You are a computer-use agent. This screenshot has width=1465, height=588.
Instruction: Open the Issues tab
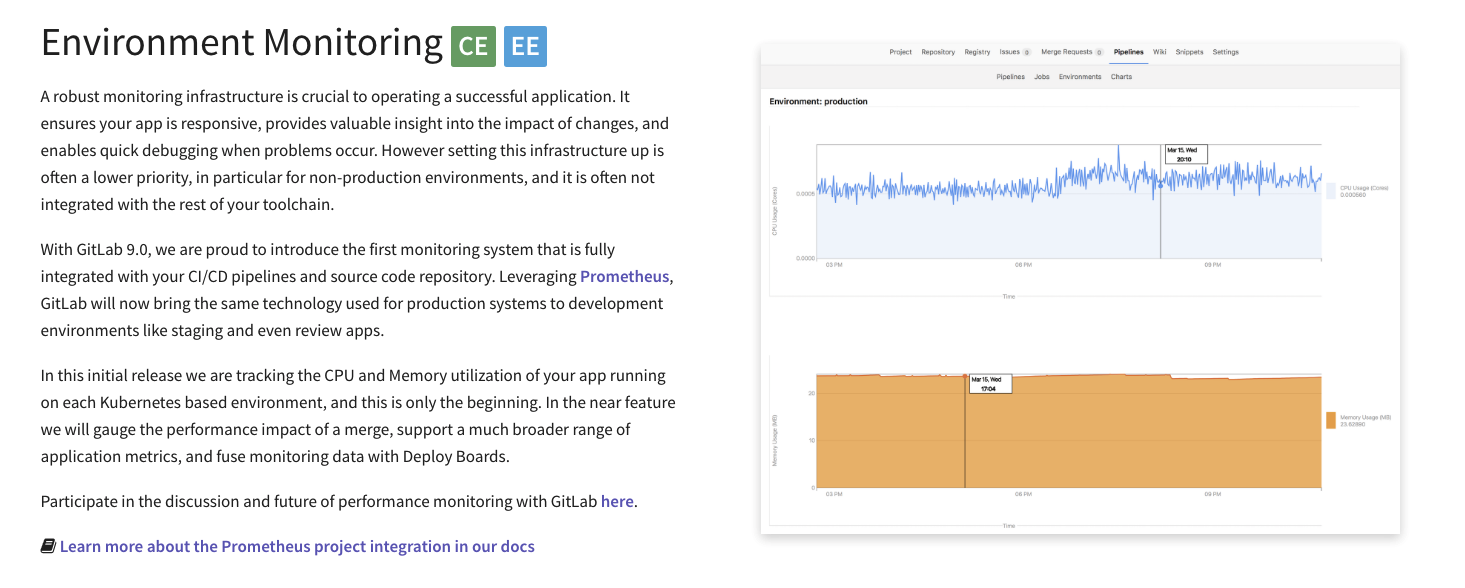tap(1010, 52)
